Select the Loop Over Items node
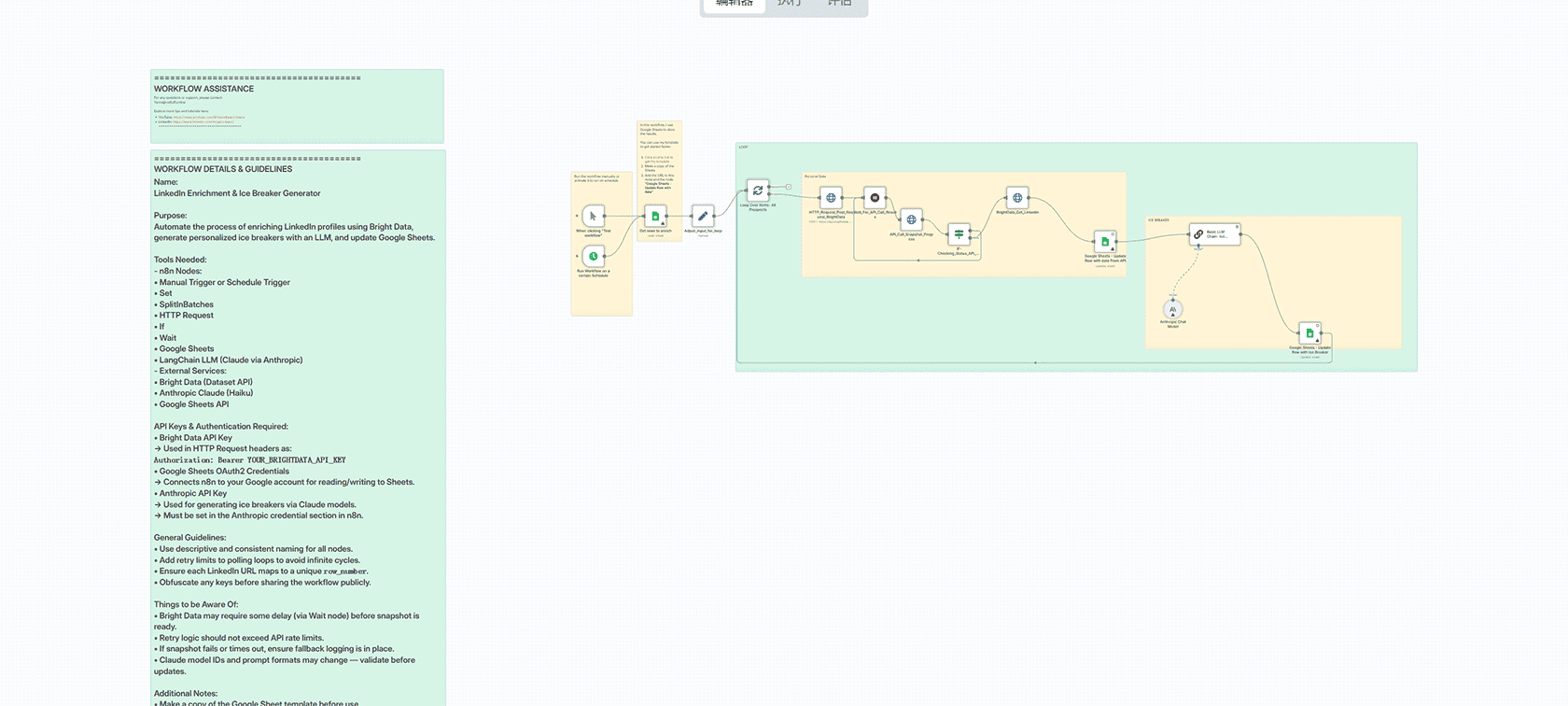This screenshot has height=706, width=1568. pyautogui.click(x=758, y=191)
